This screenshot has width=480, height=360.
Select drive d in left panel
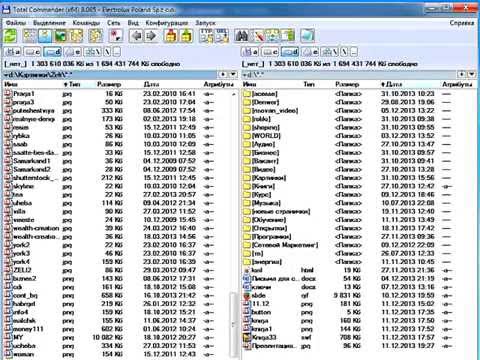[x=53, y=52]
